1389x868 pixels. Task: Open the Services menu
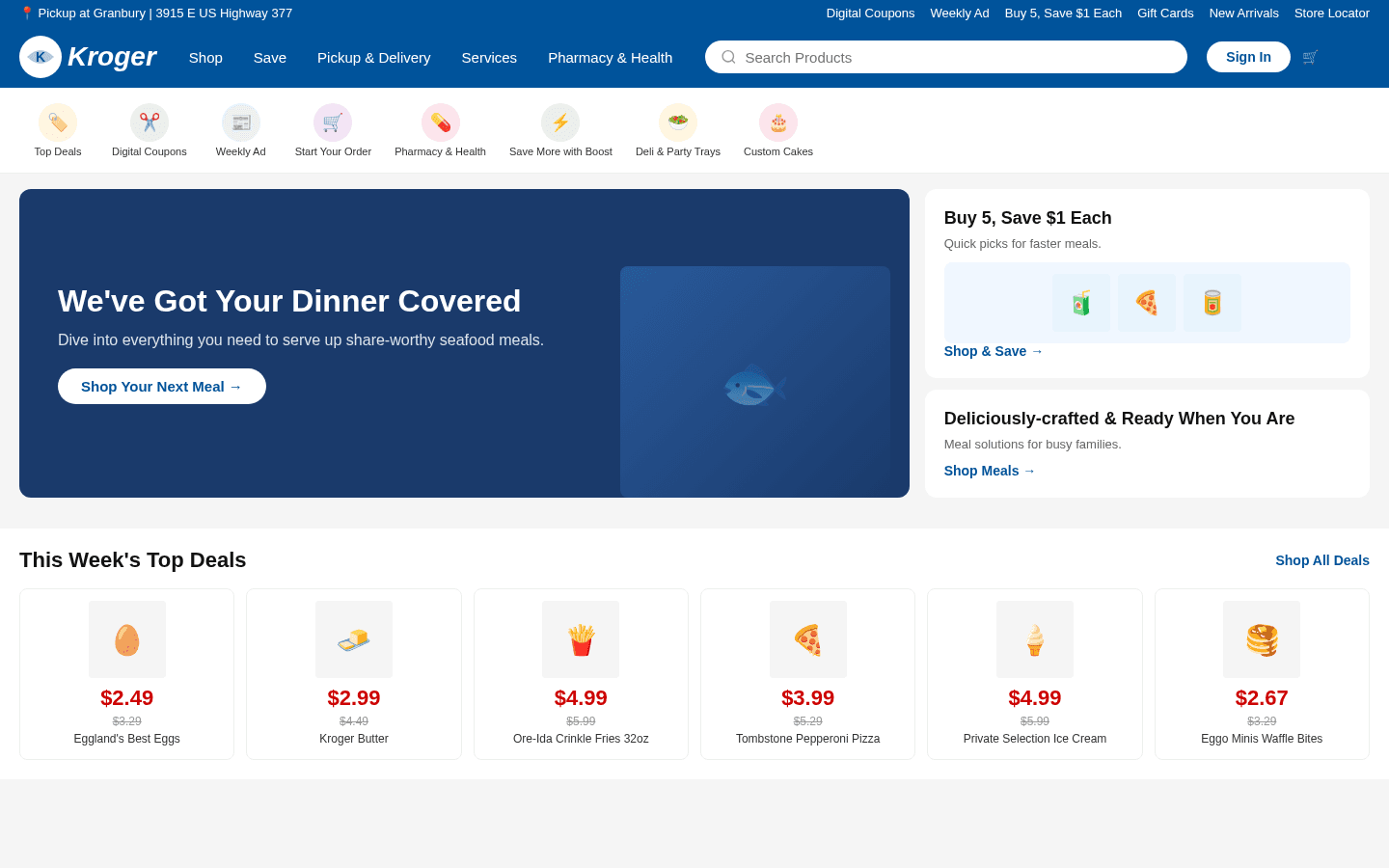pos(489,58)
